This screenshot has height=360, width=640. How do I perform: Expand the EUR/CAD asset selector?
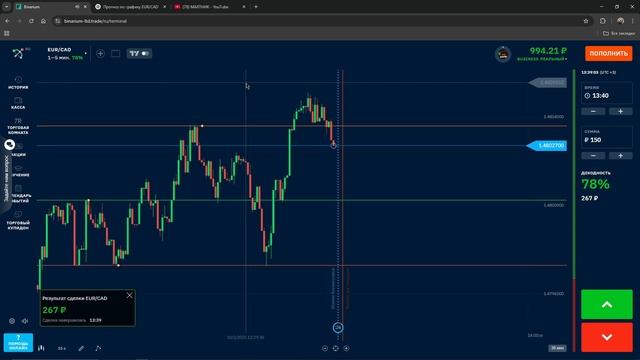[67, 53]
